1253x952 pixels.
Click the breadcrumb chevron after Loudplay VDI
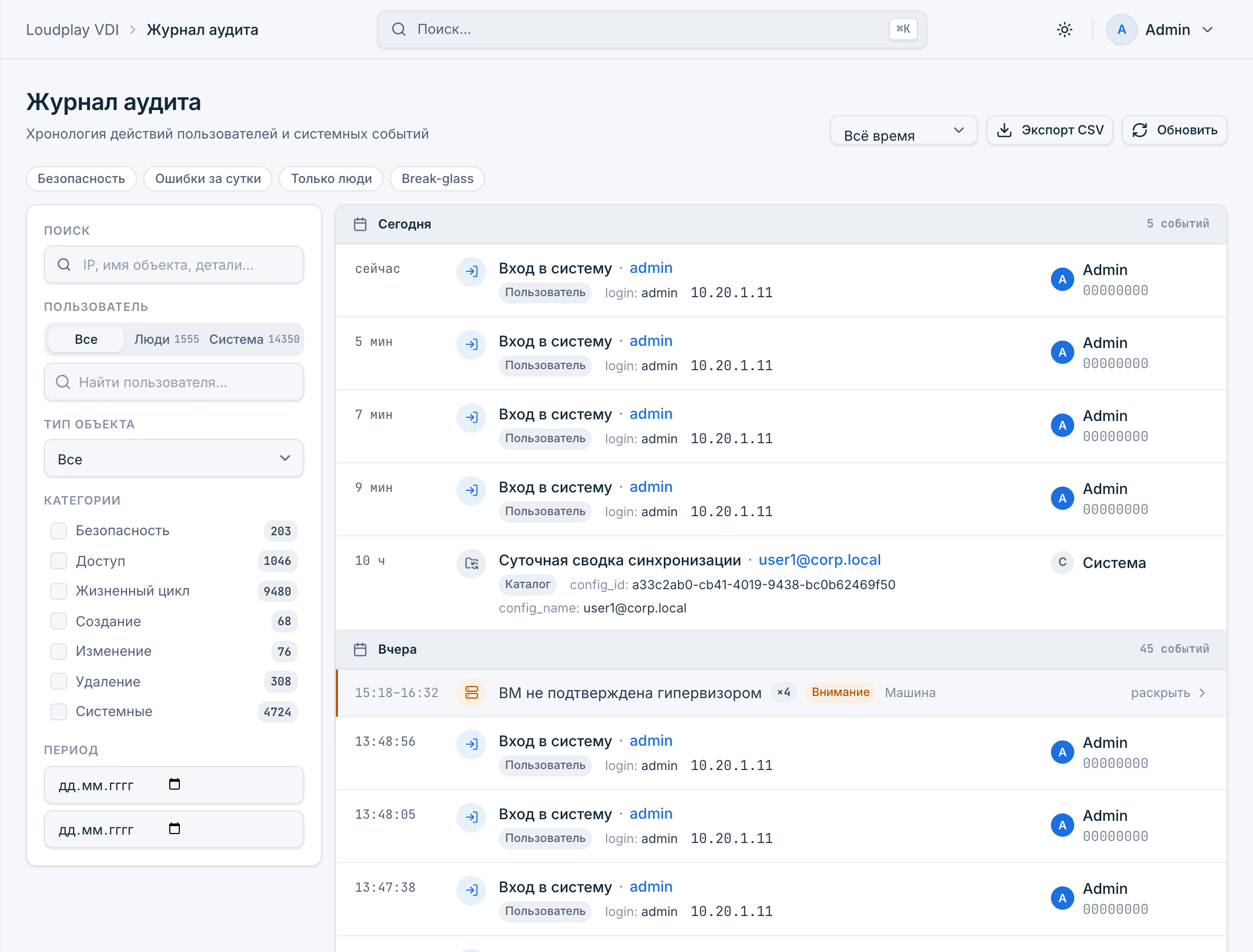tap(133, 30)
